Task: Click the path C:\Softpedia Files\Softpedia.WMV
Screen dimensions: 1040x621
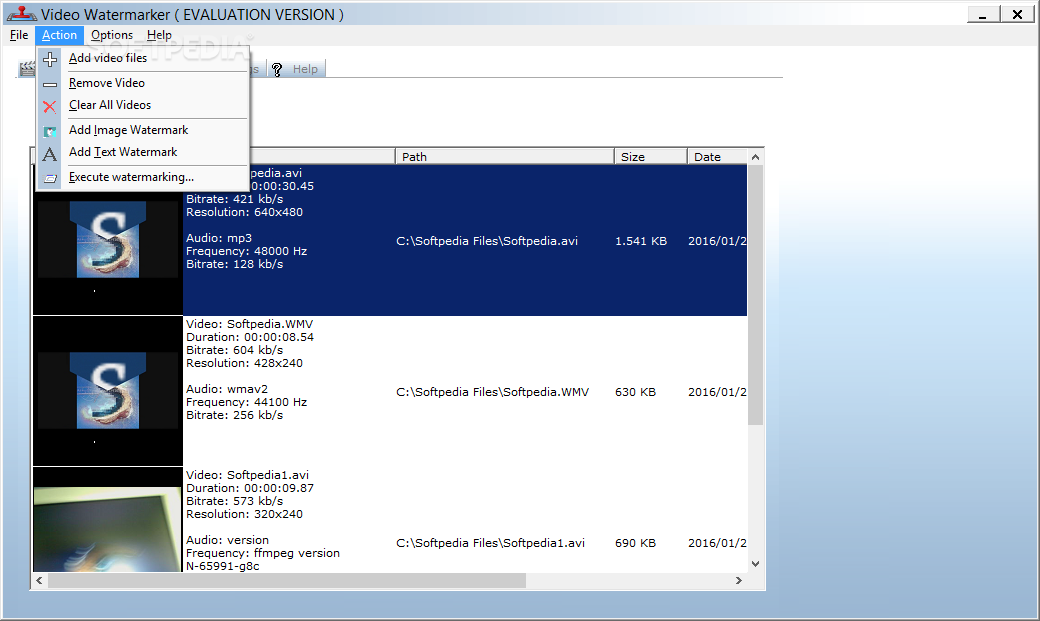Action: [492, 392]
